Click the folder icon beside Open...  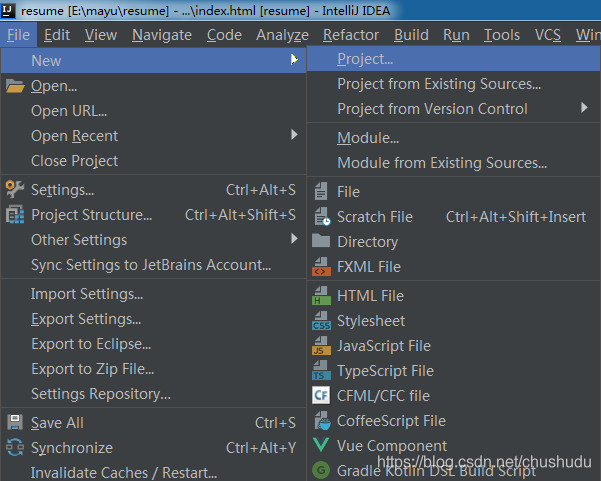15,86
